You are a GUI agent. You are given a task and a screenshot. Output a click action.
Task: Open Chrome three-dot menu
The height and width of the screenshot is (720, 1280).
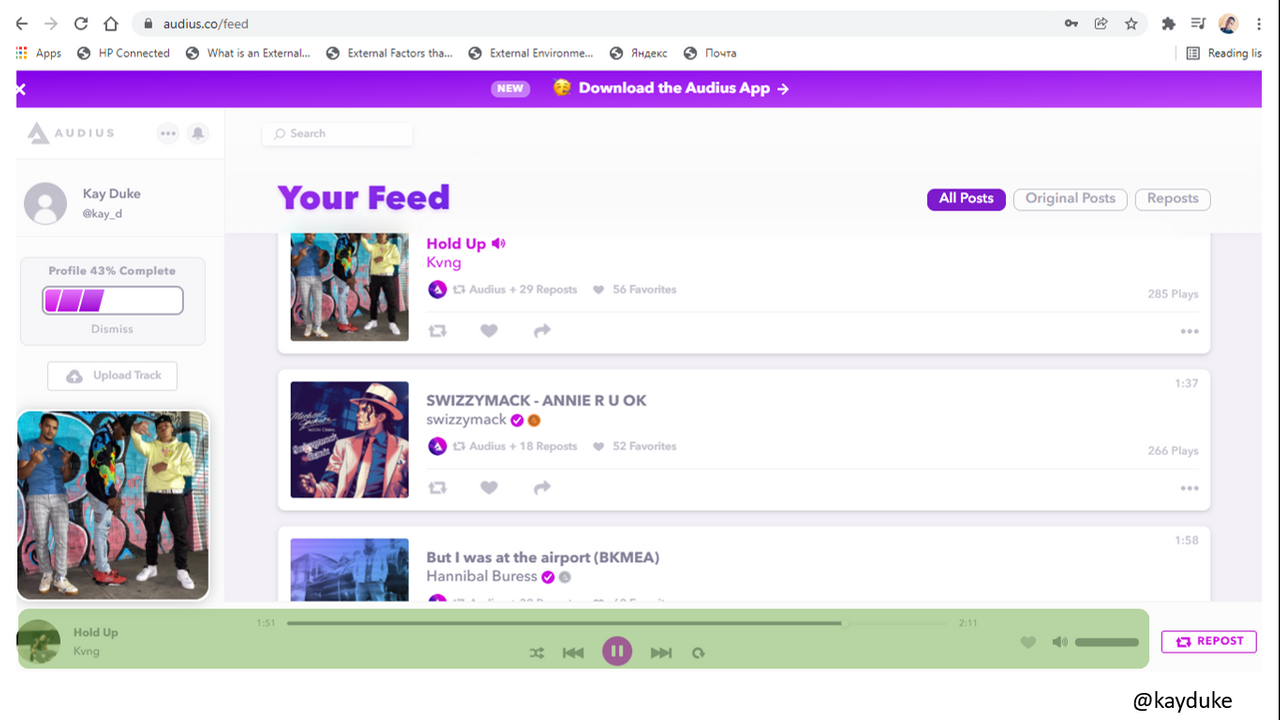tap(1259, 23)
